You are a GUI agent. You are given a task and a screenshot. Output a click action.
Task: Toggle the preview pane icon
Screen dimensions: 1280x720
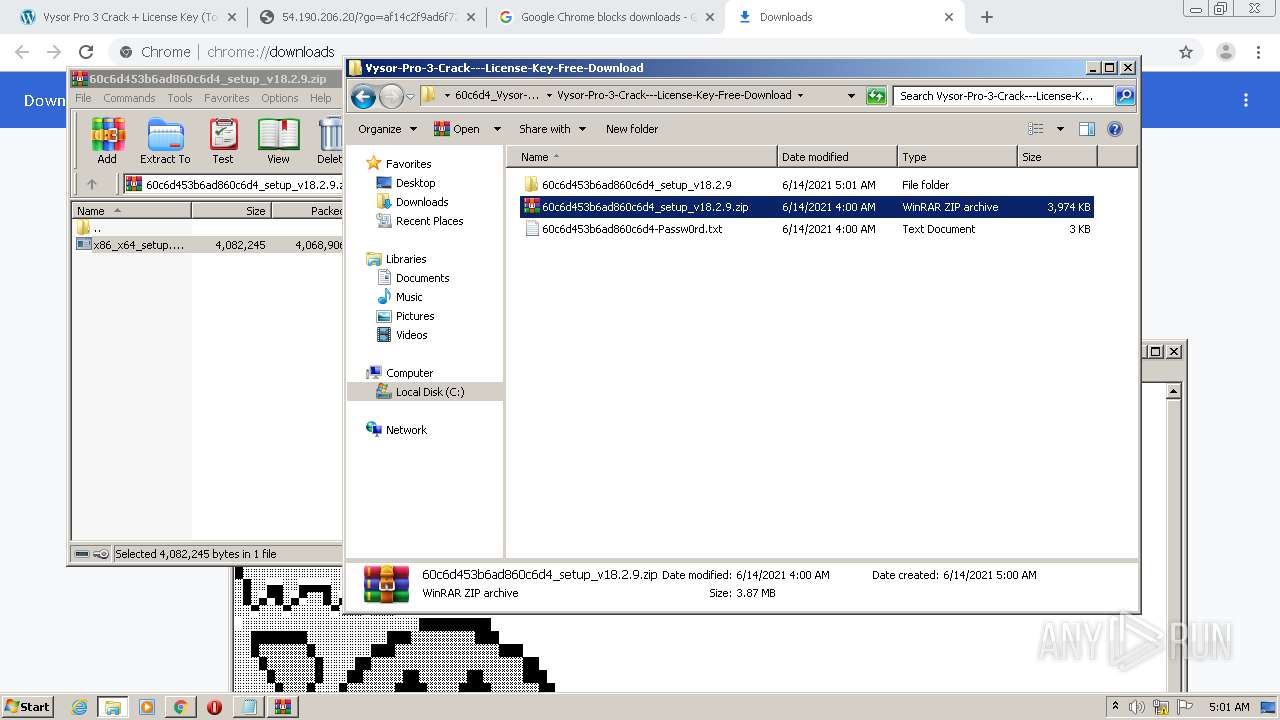1087,129
